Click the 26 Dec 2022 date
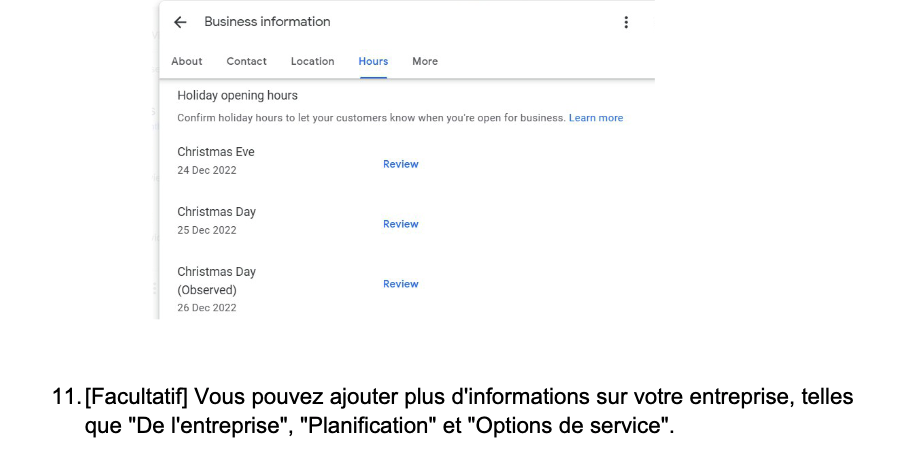This screenshot has width=908, height=451. 207,308
